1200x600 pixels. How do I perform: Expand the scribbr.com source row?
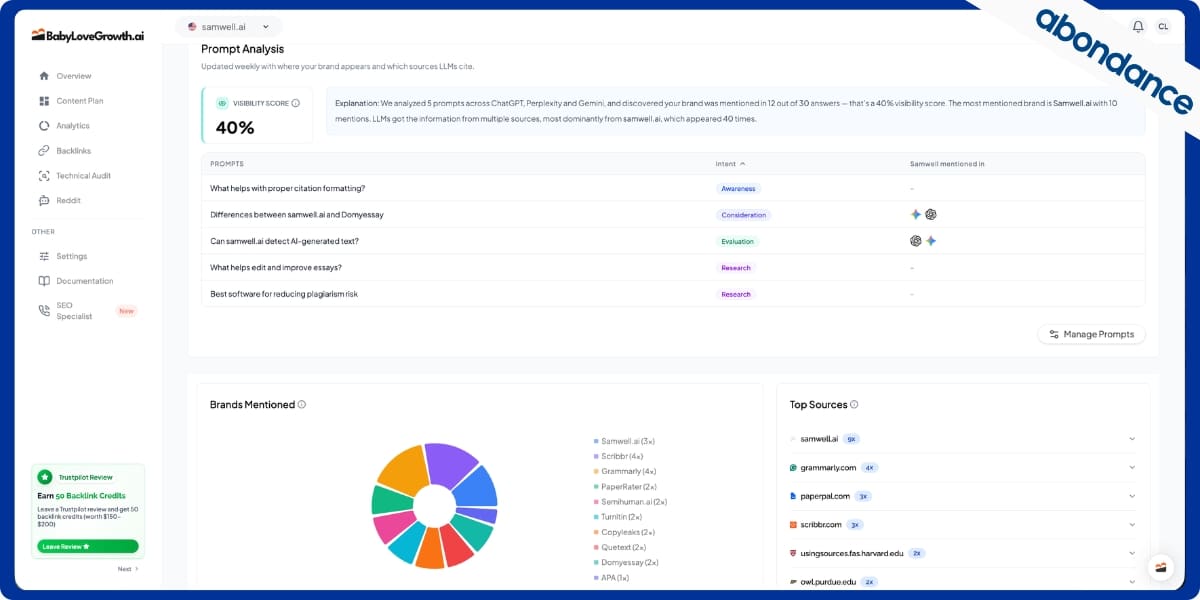(x=1132, y=525)
